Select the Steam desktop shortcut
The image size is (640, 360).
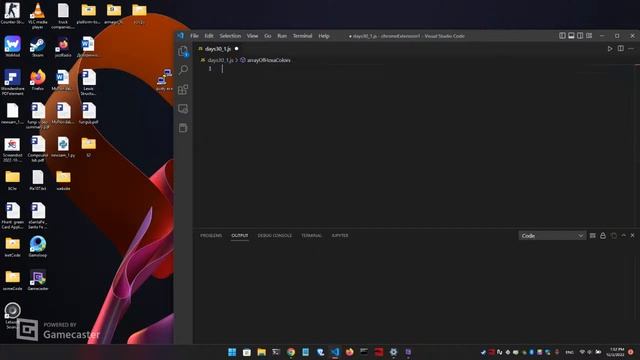point(38,47)
